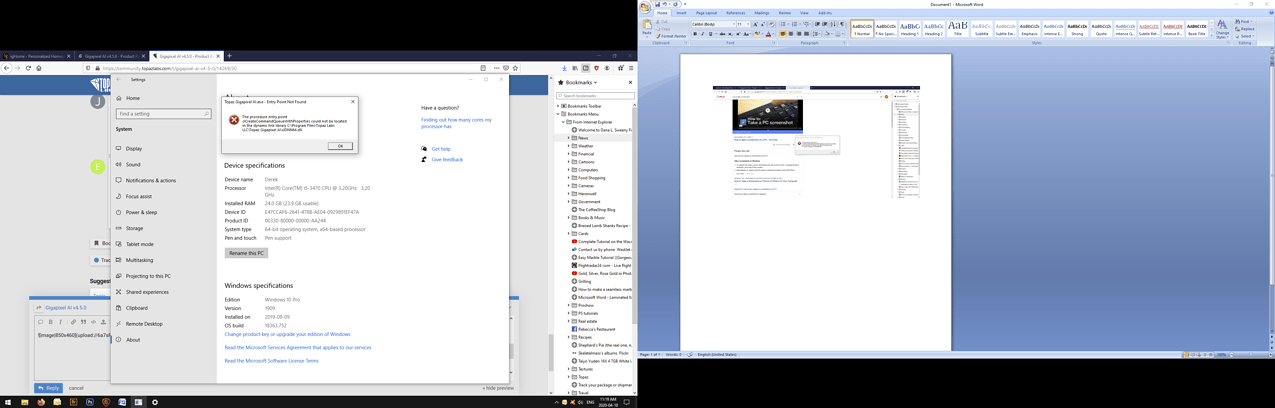Click the Paste button in Word
This screenshot has height=408, width=1275.
[648, 27]
